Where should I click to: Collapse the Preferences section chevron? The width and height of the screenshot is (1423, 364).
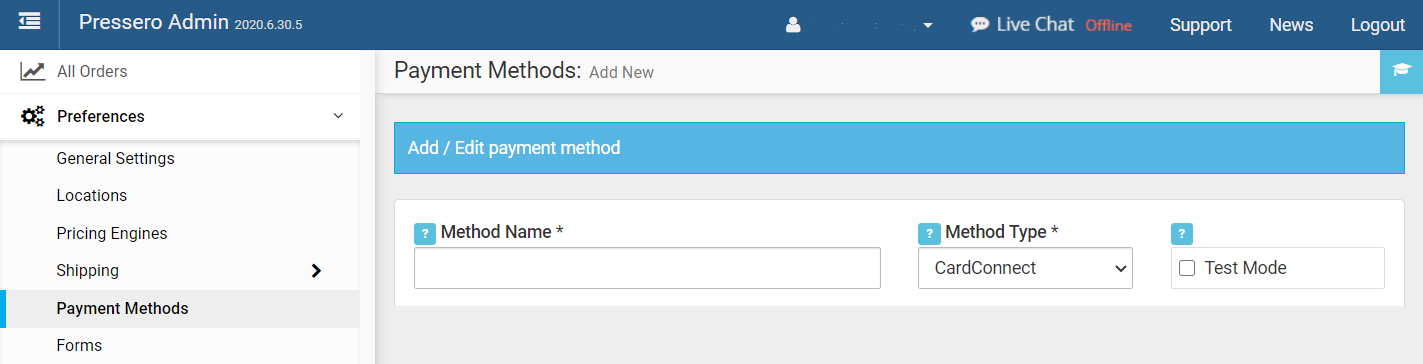click(x=338, y=116)
